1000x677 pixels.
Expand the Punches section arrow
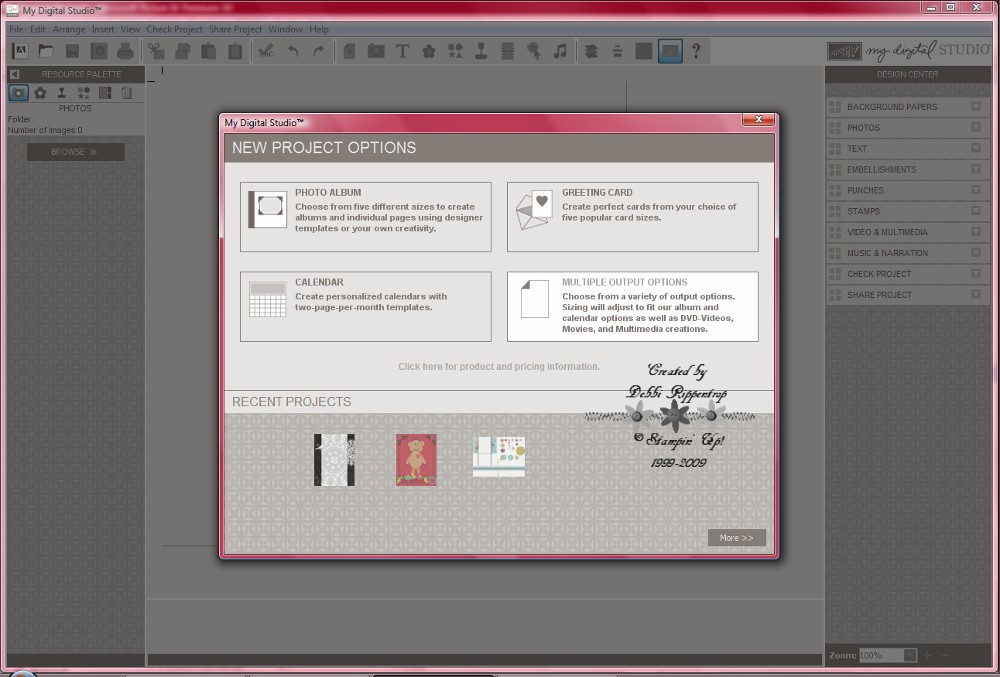(x=976, y=190)
